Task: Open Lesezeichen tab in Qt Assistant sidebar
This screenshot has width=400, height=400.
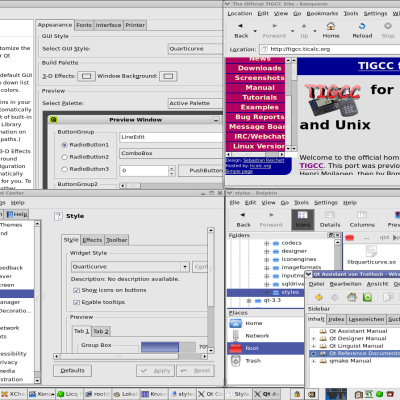Action: coord(366,319)
